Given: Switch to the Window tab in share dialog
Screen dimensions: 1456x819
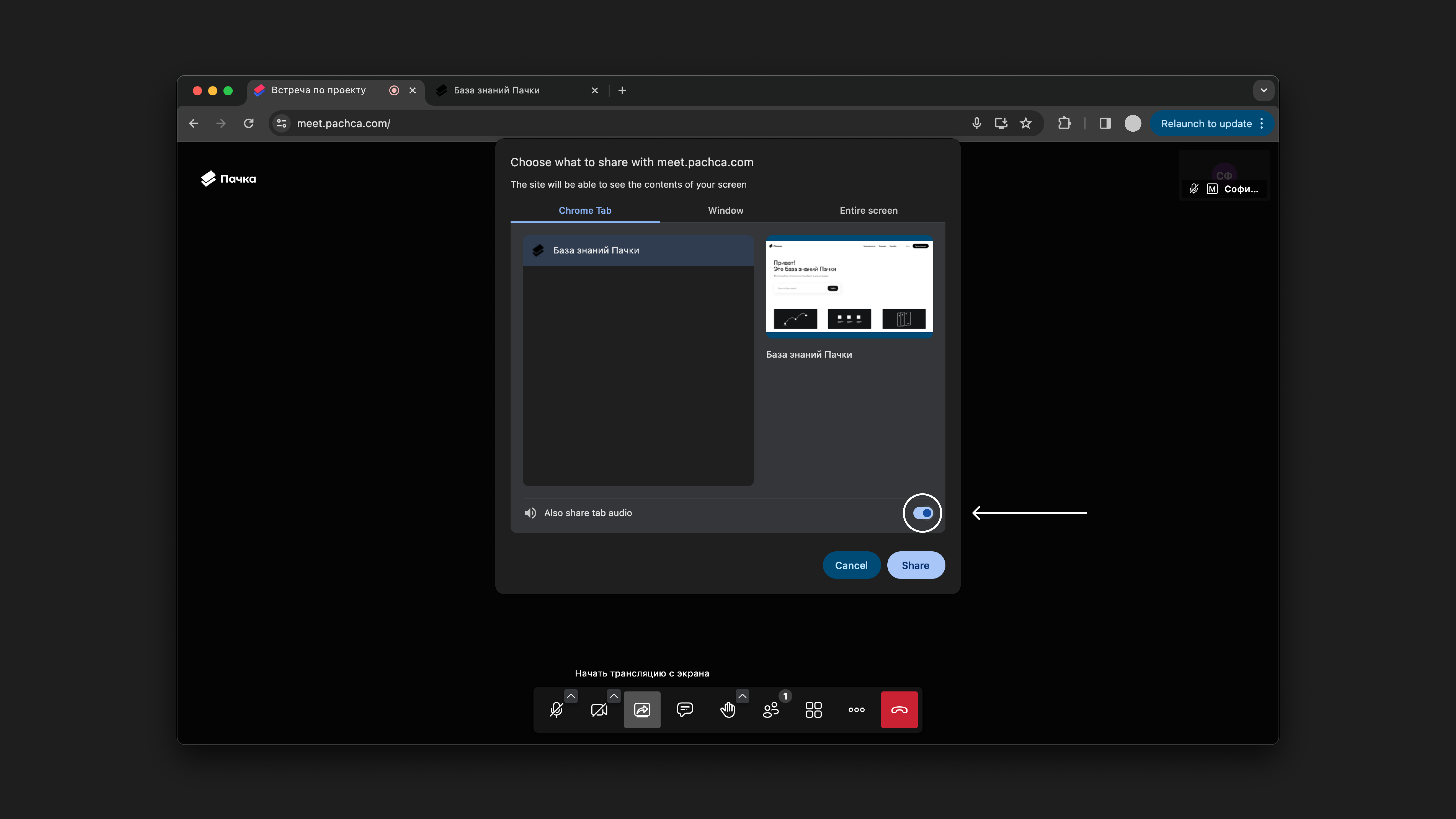Looking at the screenshot, I should (x=726, y=210).
